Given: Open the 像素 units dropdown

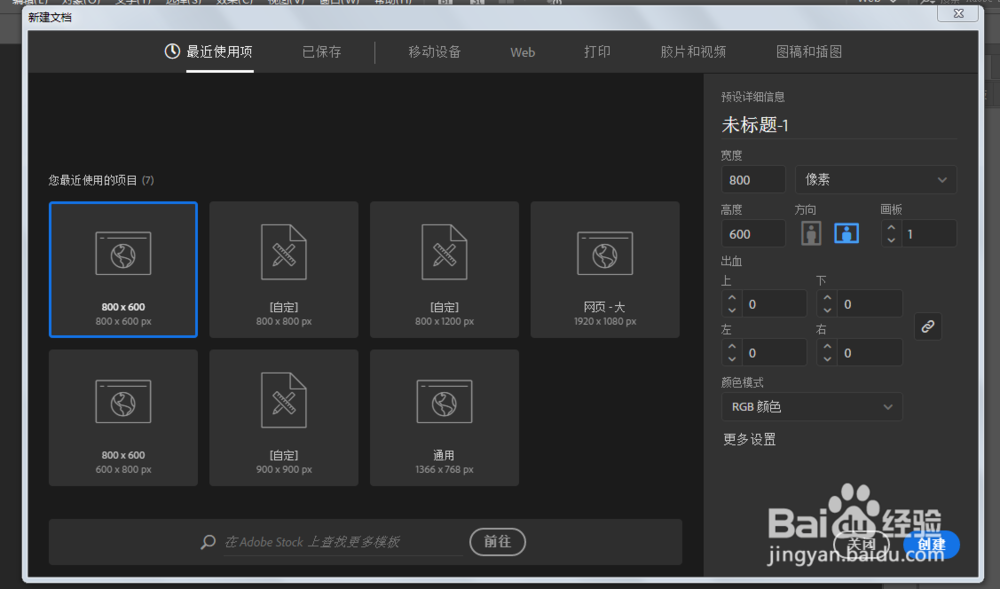Looking at the screenshot, I should pos(876,179).
